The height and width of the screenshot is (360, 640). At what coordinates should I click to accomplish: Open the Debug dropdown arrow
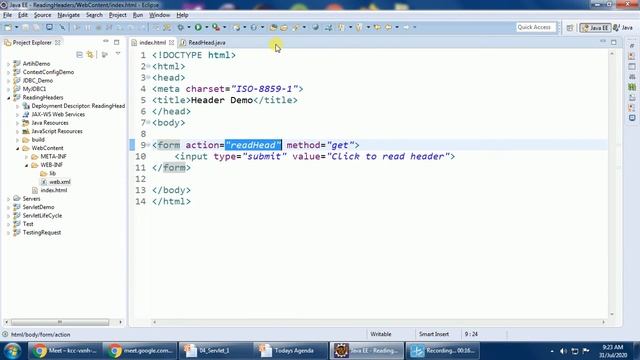click(189, 27)
